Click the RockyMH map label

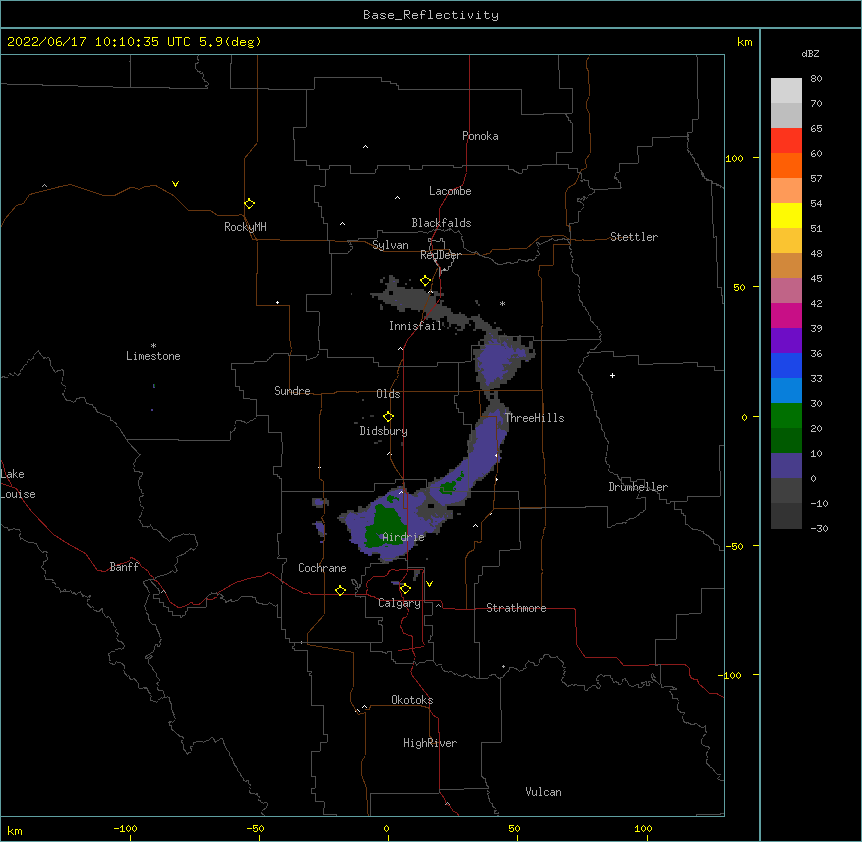[245, 227]
